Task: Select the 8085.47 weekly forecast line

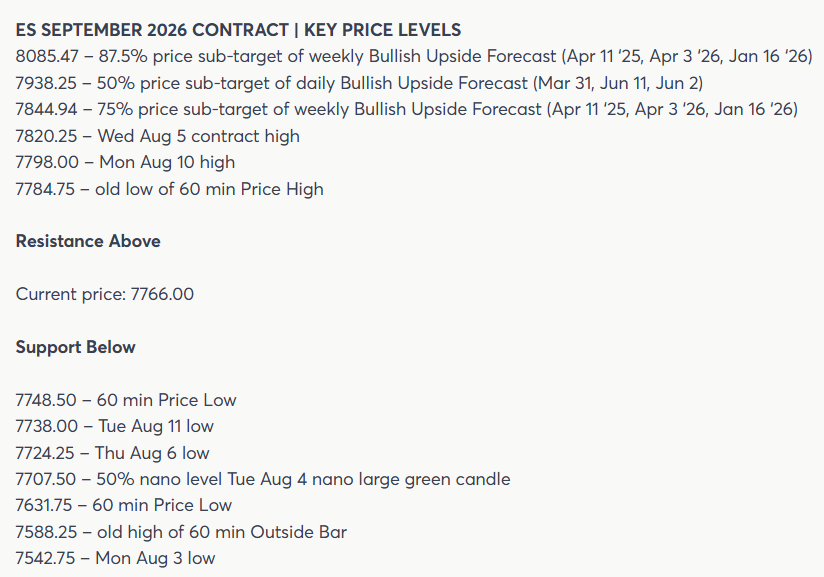Action: coord(414,56)
